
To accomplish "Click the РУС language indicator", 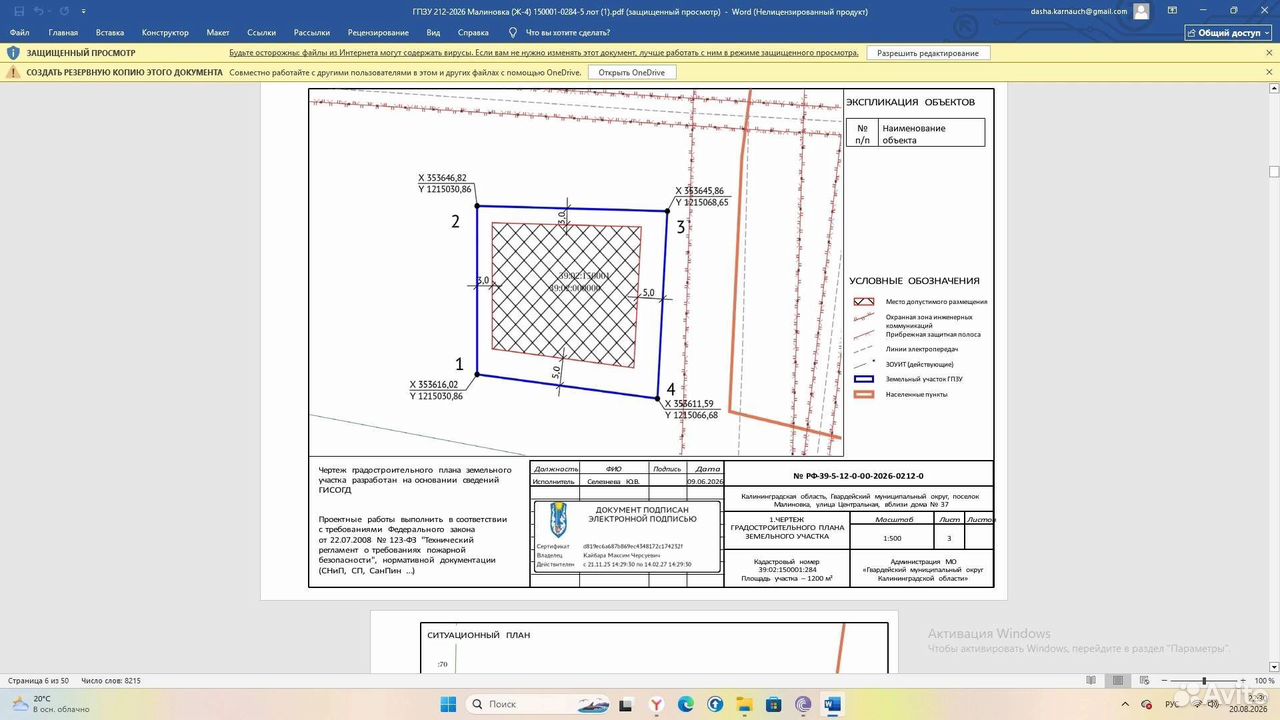I will [x=1173, y=704].
